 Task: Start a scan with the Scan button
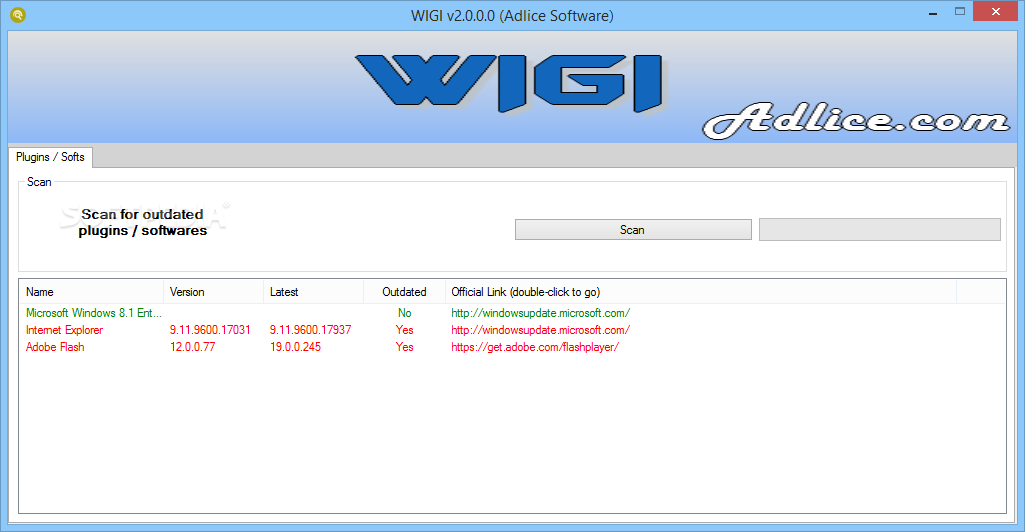pyautogui.click(x=633, y=229)
